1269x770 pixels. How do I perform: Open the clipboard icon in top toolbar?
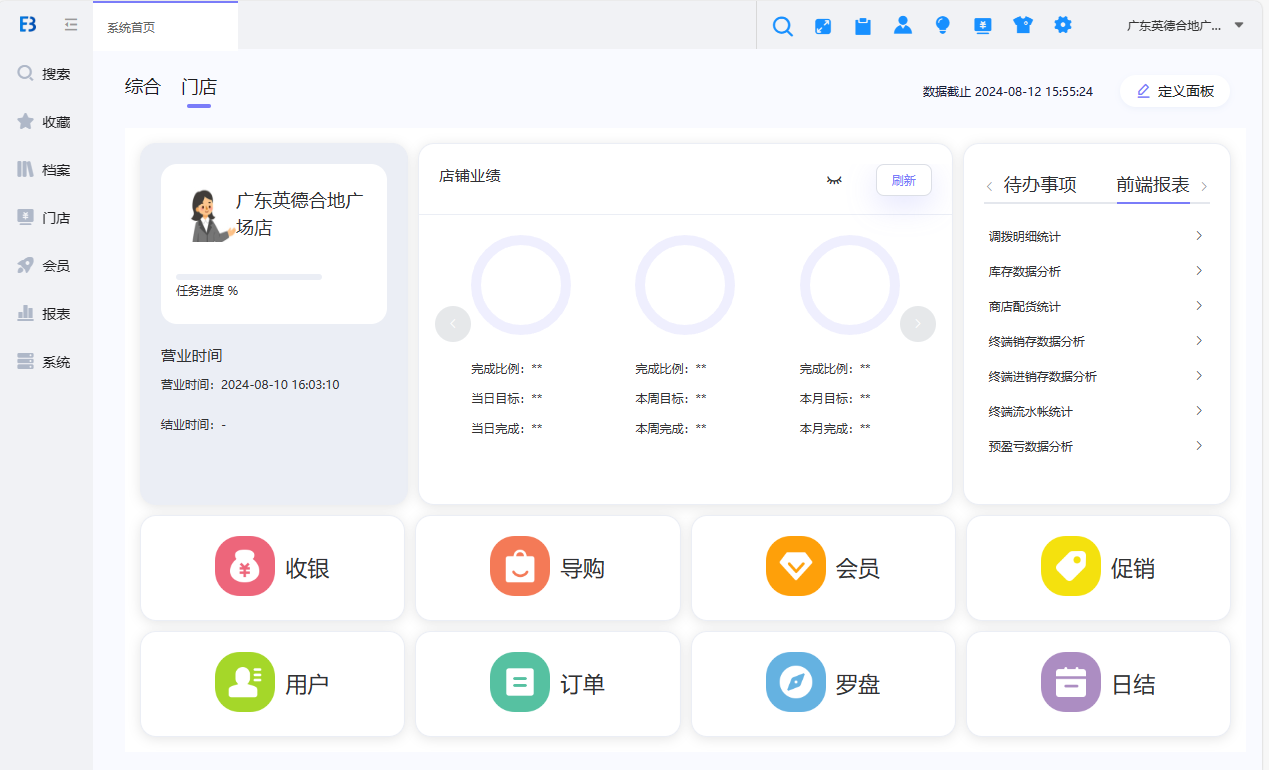point(862,27)
